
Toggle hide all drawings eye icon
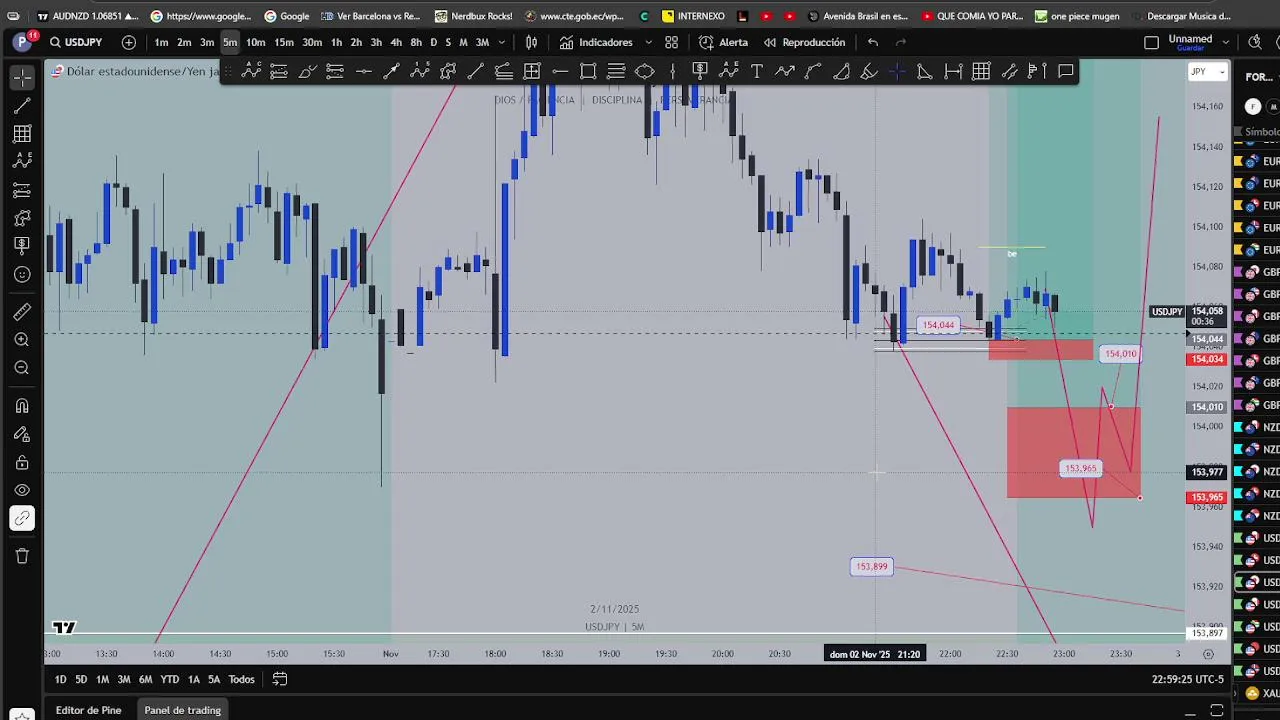(22, 490)
